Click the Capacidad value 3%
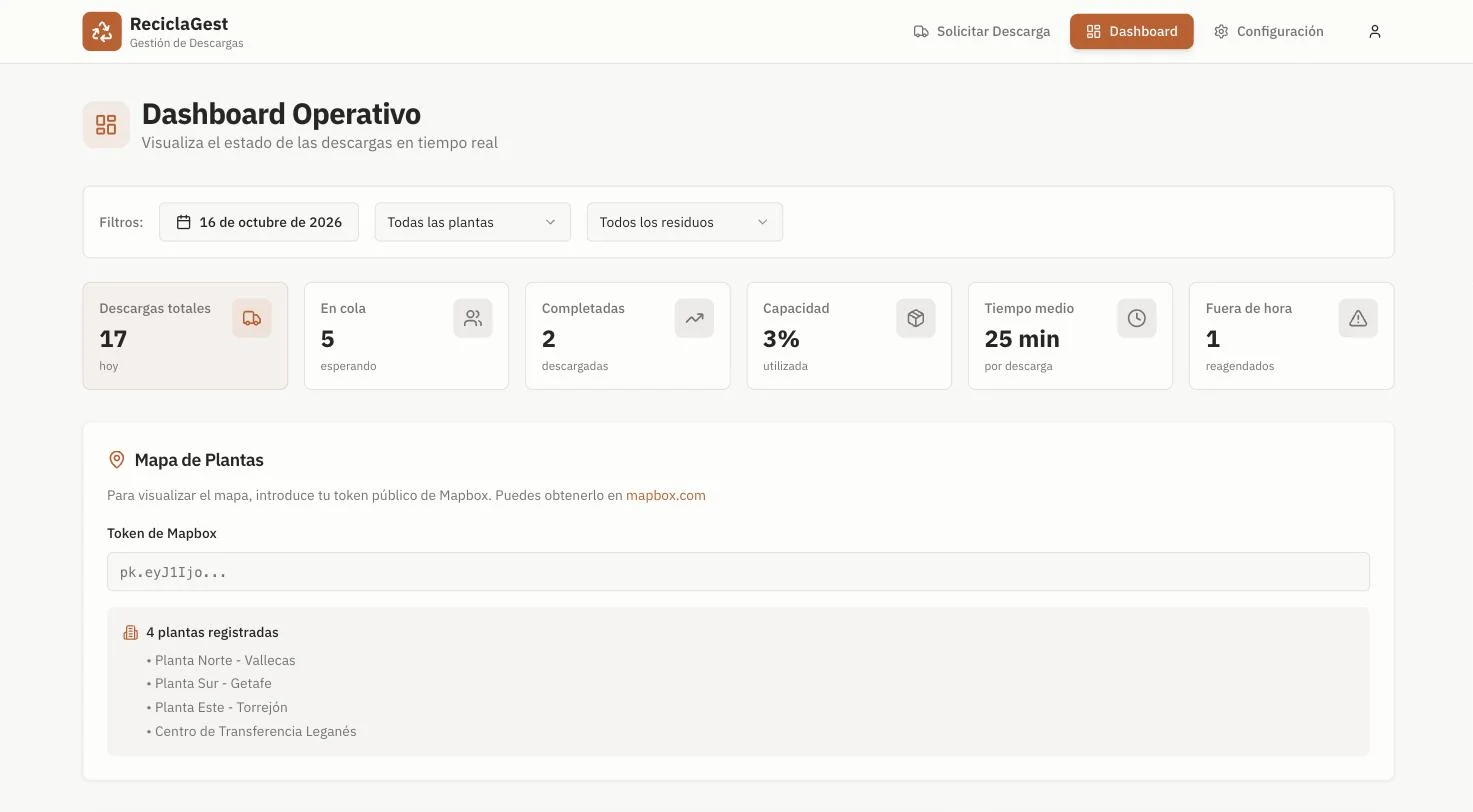The width and height of the screenshot is (1473, 812). click(x=781, y=339)
